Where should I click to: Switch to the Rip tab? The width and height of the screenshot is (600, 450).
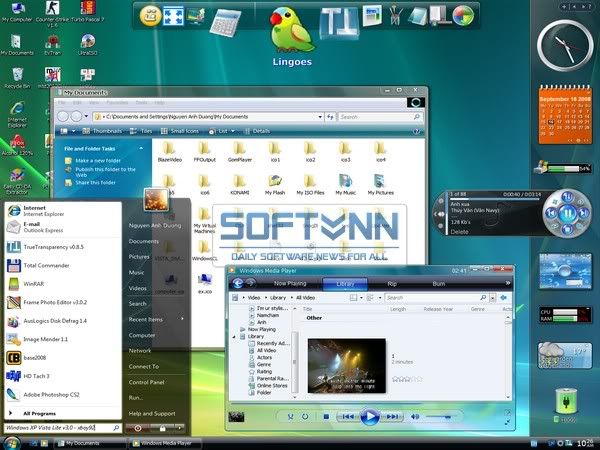click(x=392, y=284)
